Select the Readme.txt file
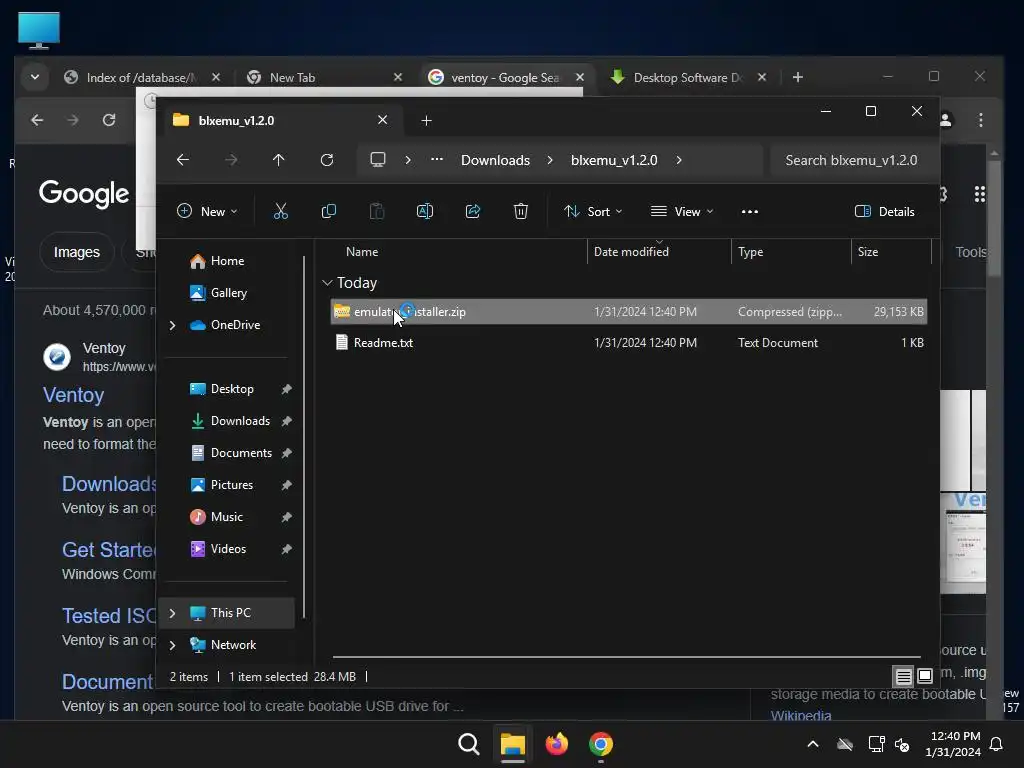The height and width of the screenshot is (768, 1024). pyautogui.click(x=629, y=343)
